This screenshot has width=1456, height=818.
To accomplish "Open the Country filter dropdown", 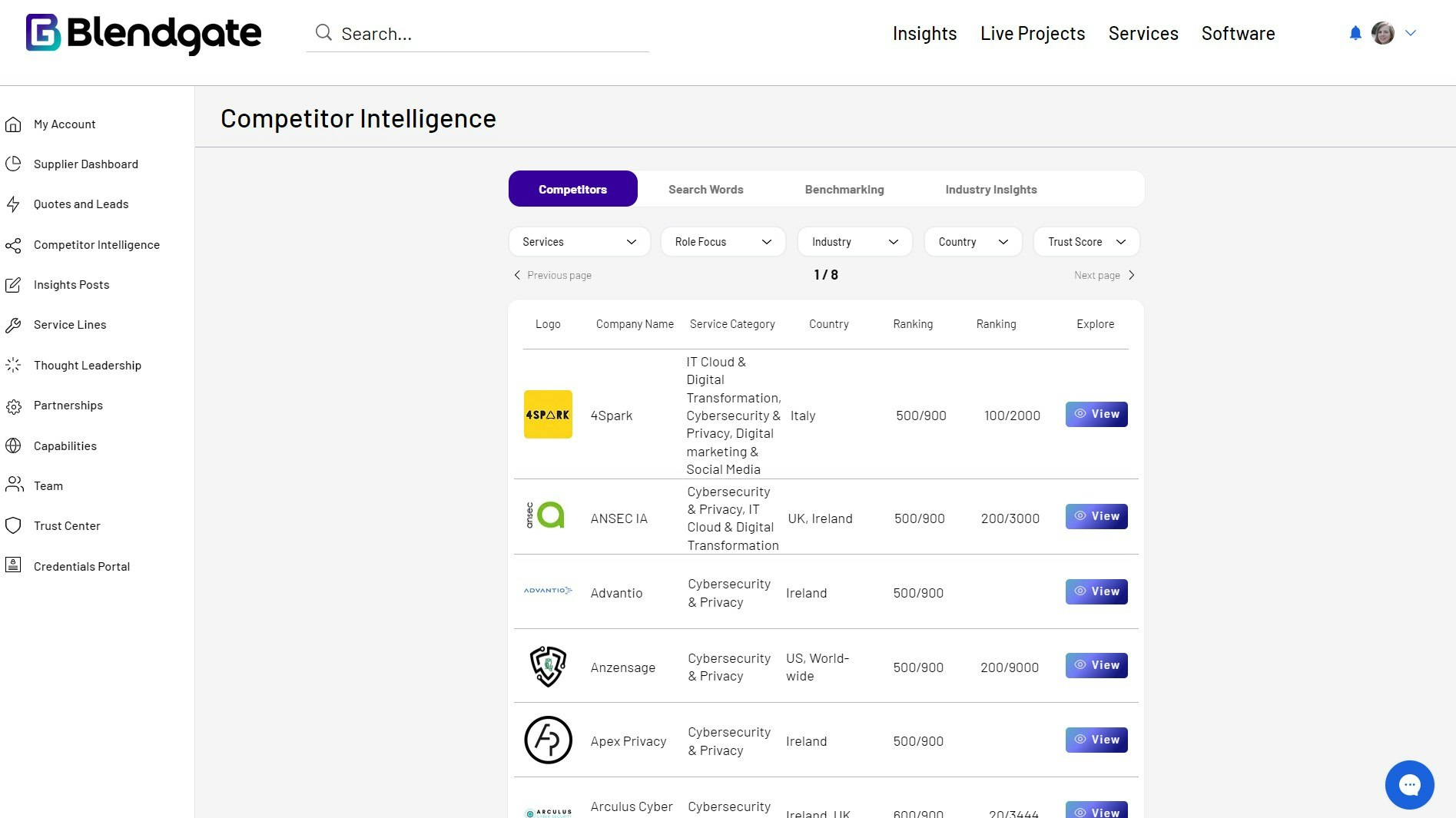I will (x=973, y=242).
